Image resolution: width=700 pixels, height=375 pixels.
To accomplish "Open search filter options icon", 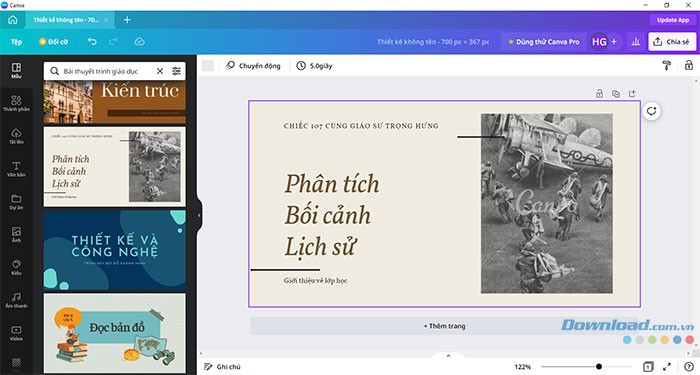I will (x=176, y=71).
